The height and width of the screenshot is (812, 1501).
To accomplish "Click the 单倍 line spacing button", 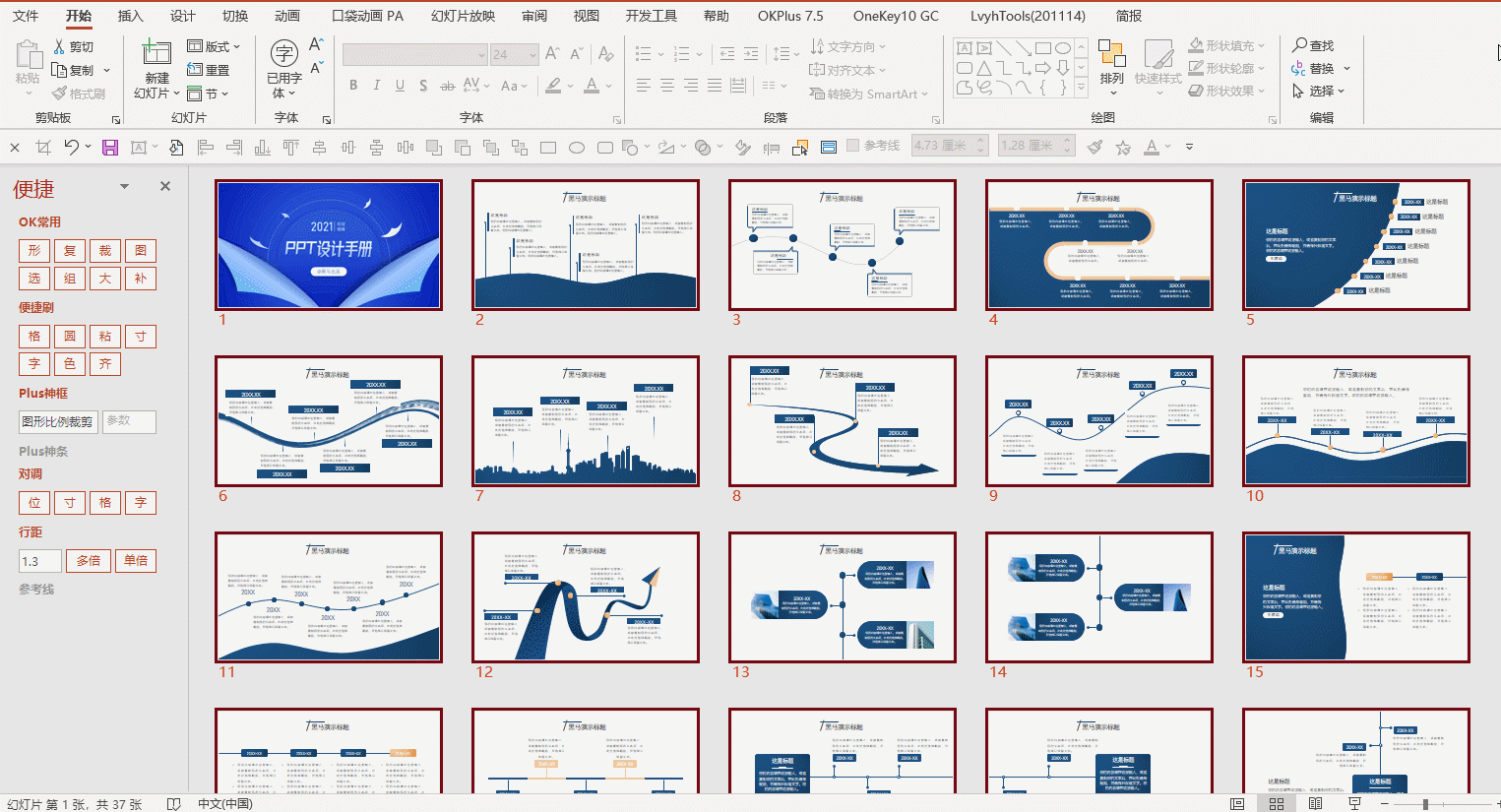I will (136, 561).
